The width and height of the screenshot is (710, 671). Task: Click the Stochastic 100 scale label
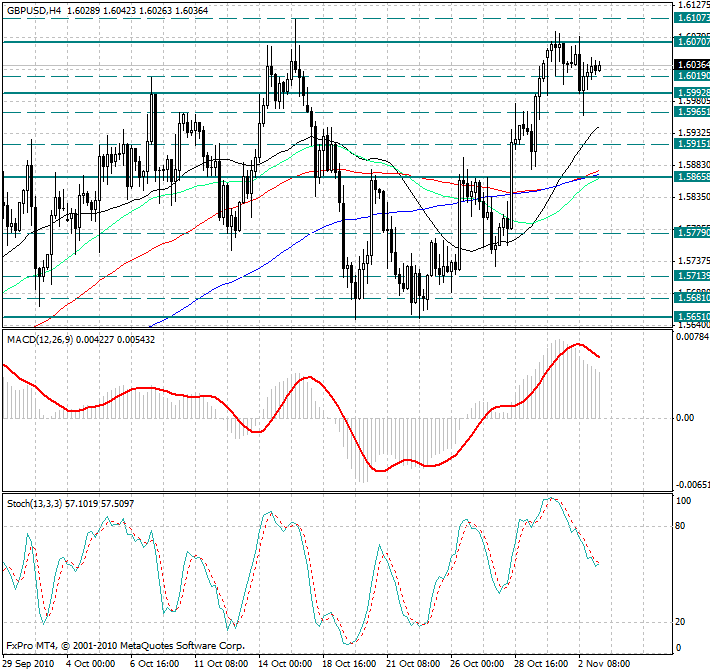[683, 501]
